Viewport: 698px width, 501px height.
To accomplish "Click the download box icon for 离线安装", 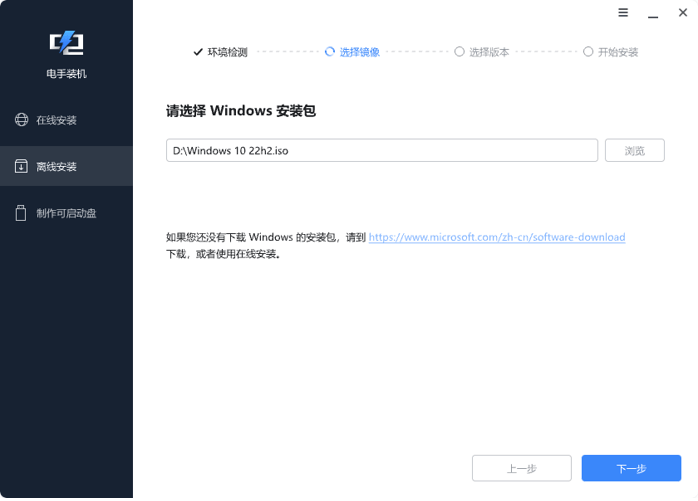I will pos(21,166).
